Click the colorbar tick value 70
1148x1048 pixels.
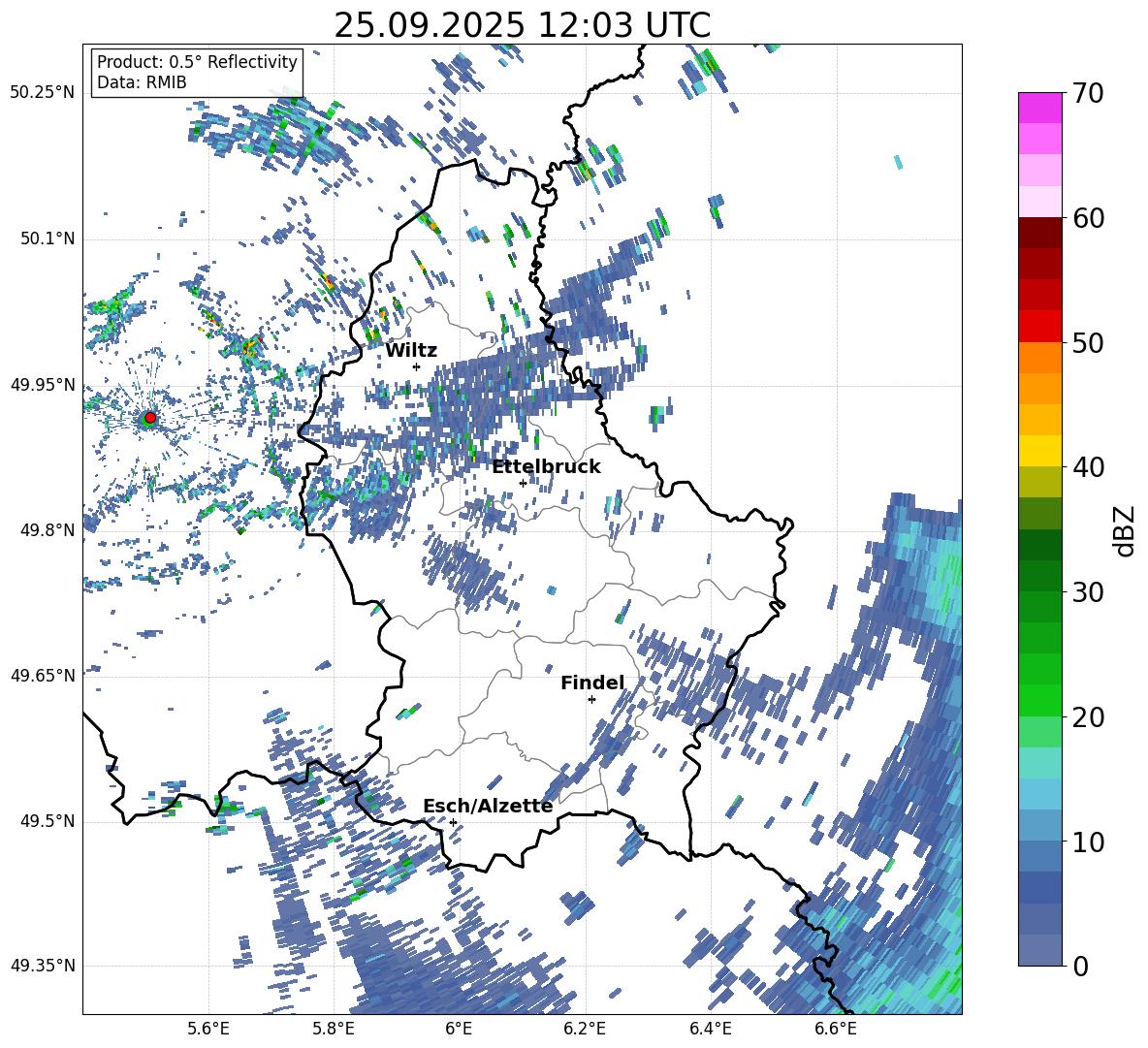click(x=1089, y=93)
